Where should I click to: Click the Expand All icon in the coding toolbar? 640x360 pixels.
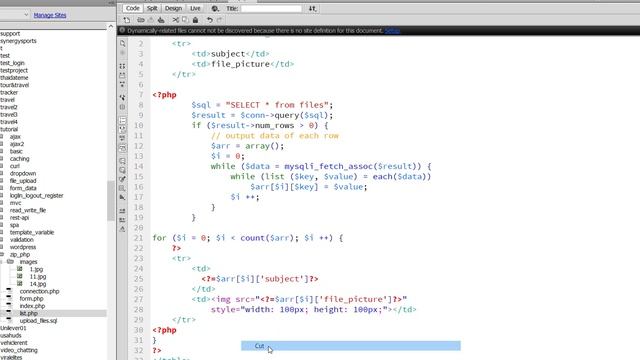click(x=122, y=84)
